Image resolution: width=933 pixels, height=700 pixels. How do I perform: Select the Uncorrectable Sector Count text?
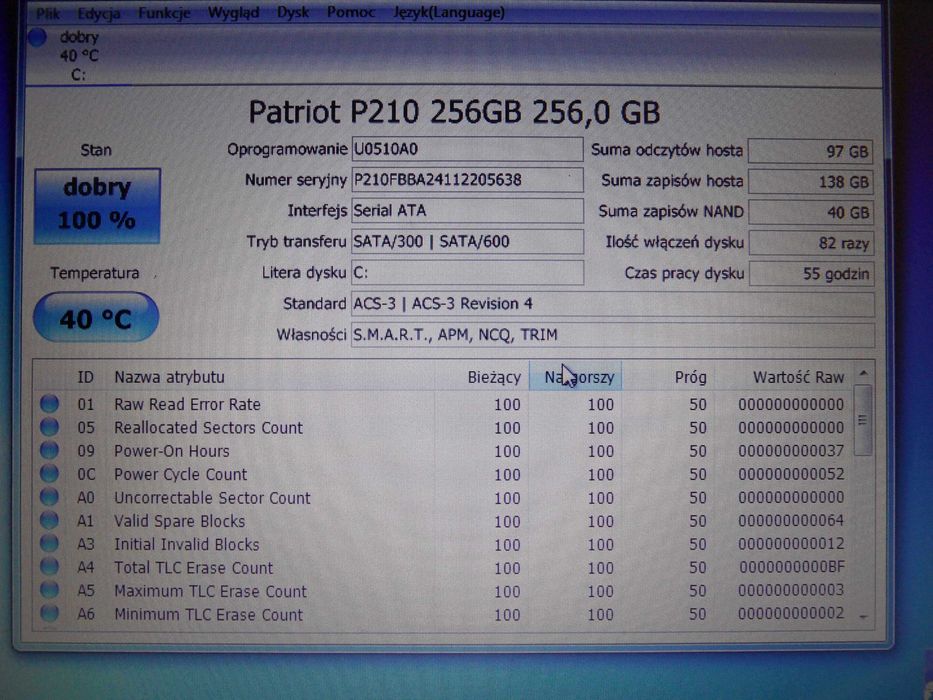(x=212, y=498)
